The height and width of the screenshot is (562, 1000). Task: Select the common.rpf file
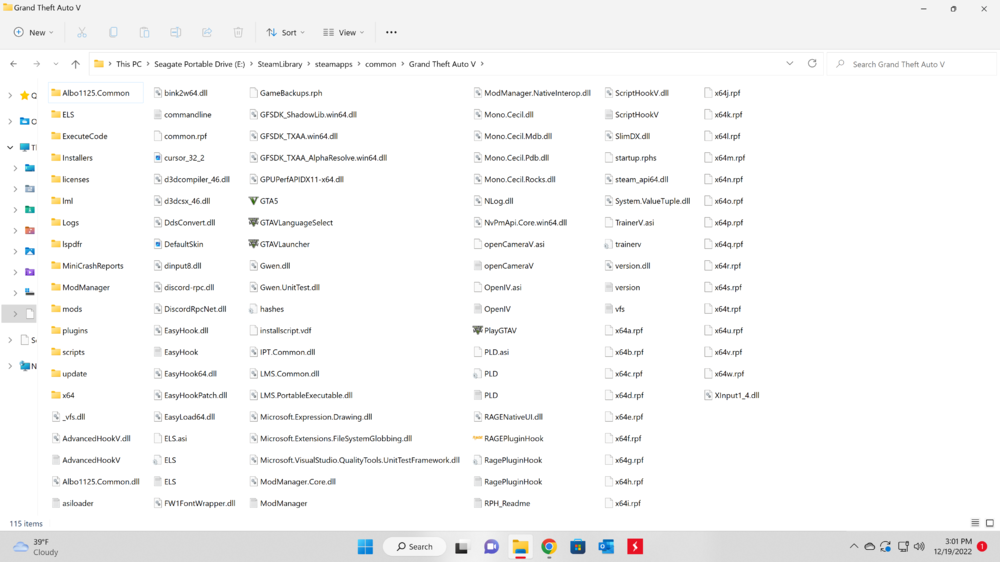coord(180,137)
